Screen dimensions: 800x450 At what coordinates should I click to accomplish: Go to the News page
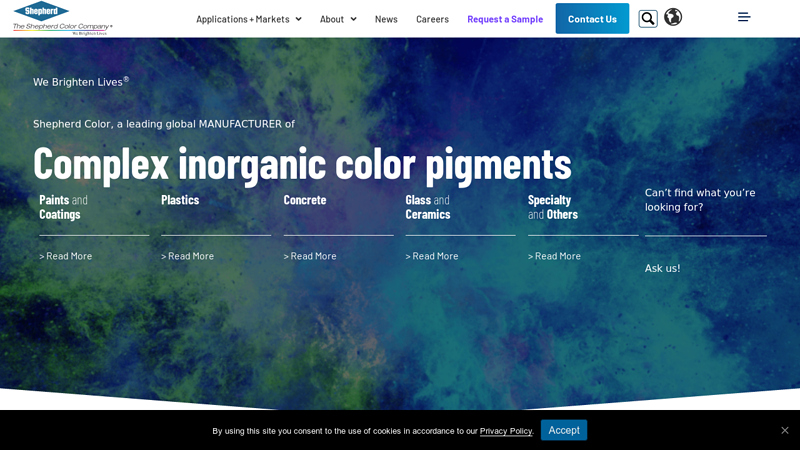[x=386, y=19]
